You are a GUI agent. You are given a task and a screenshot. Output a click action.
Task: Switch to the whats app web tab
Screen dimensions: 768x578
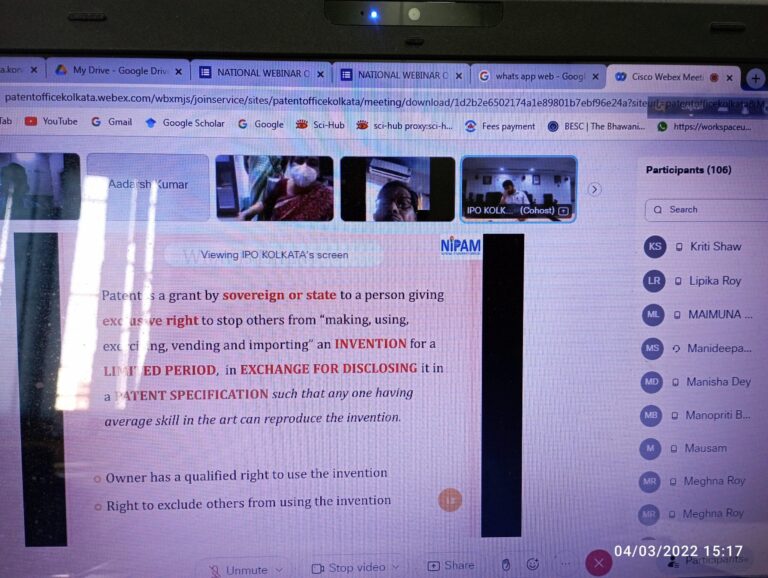[x=533, y=76]
